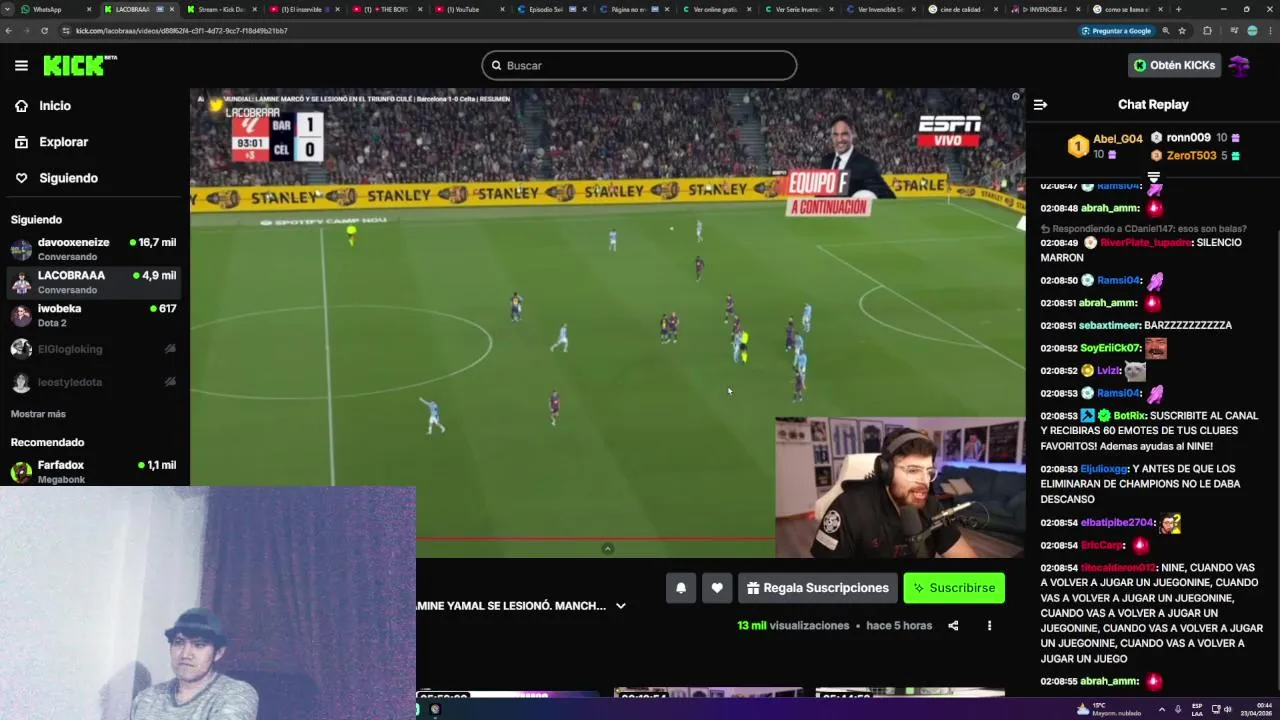Share the video via share icon
Viewport: 1280px width, 720px height.
point(953,626)
